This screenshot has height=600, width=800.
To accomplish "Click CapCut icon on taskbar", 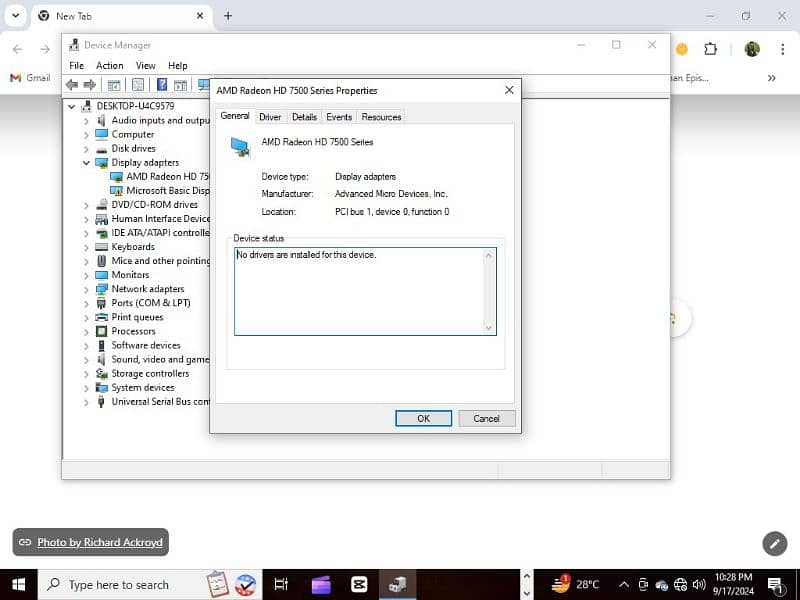I will click(359, 585).
